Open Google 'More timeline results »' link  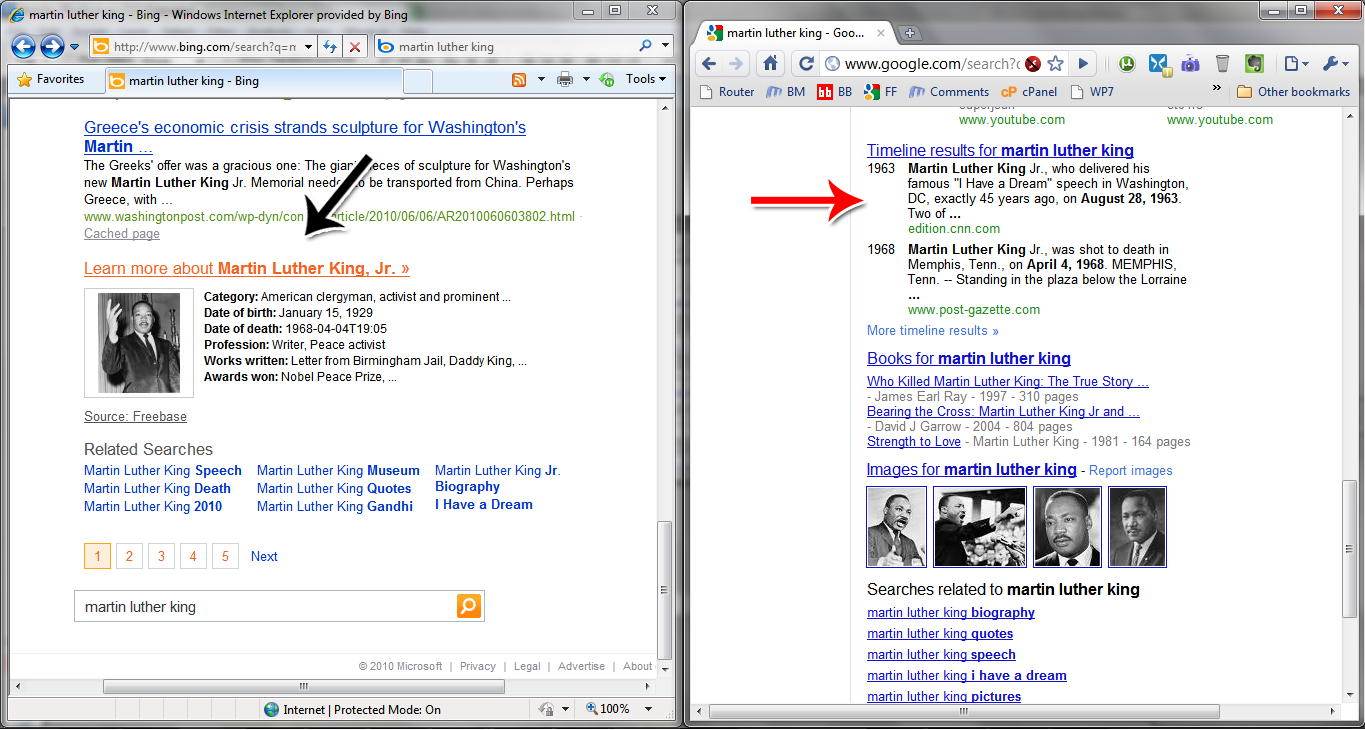click(932, 331)
